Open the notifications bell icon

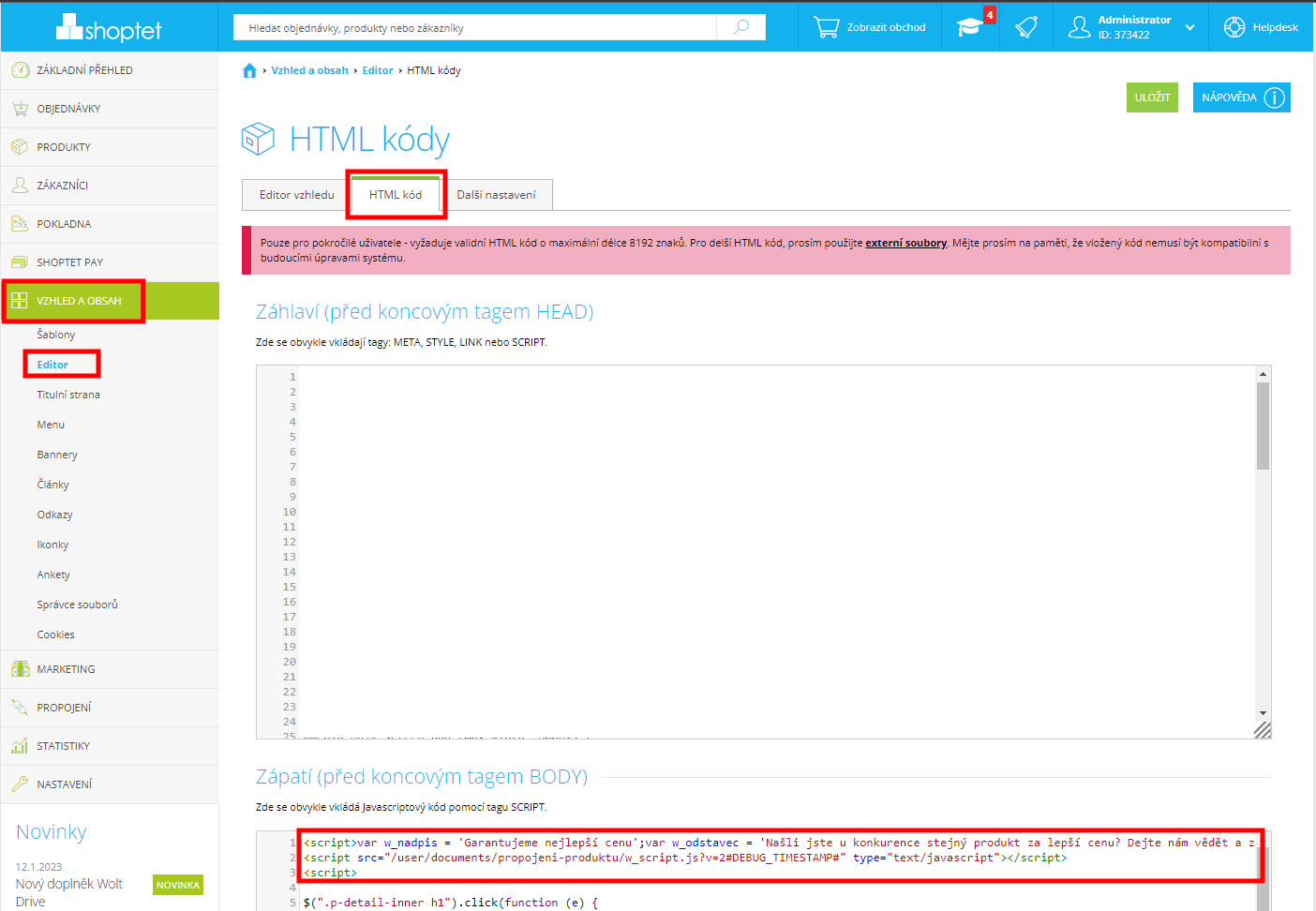(1026, 27)
